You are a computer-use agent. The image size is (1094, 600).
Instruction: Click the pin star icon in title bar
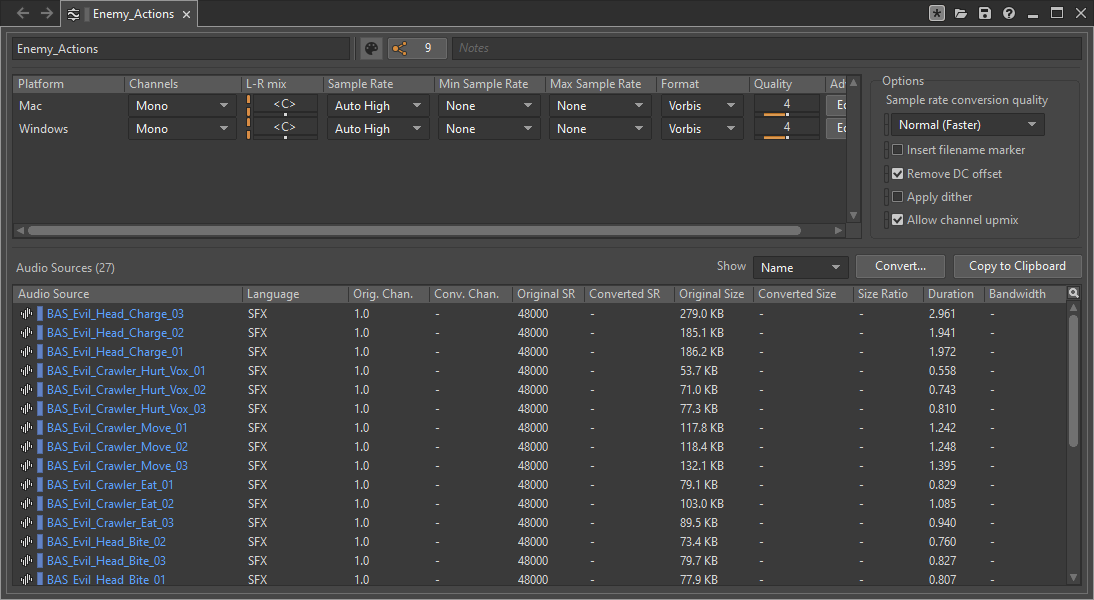click(x=936, y=14)
